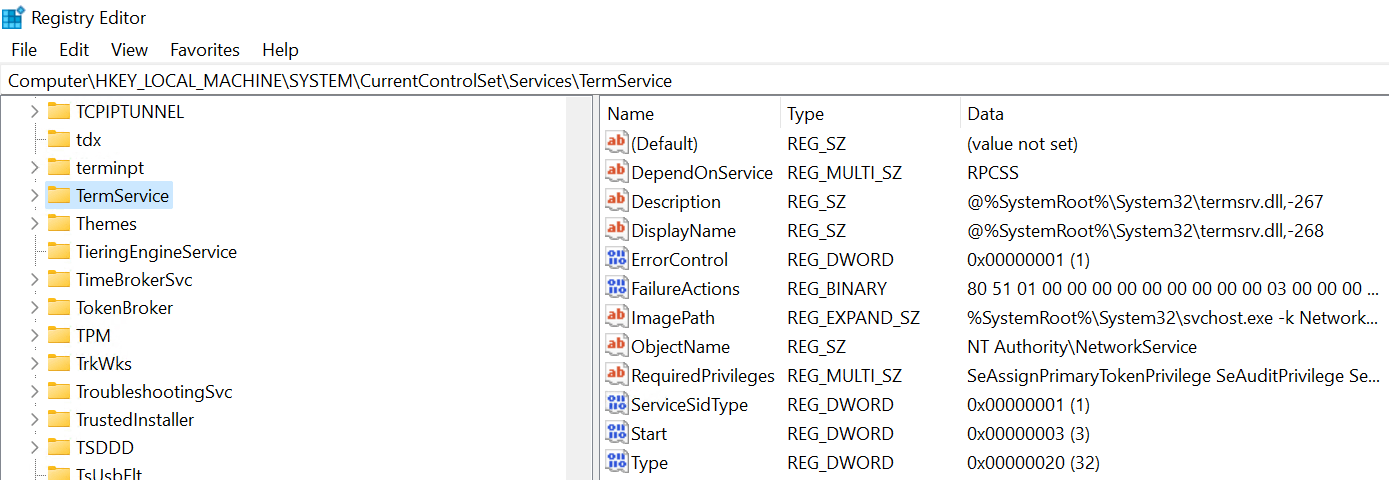Open the Edit menu

pyautogui.click(x=74, y=49)
